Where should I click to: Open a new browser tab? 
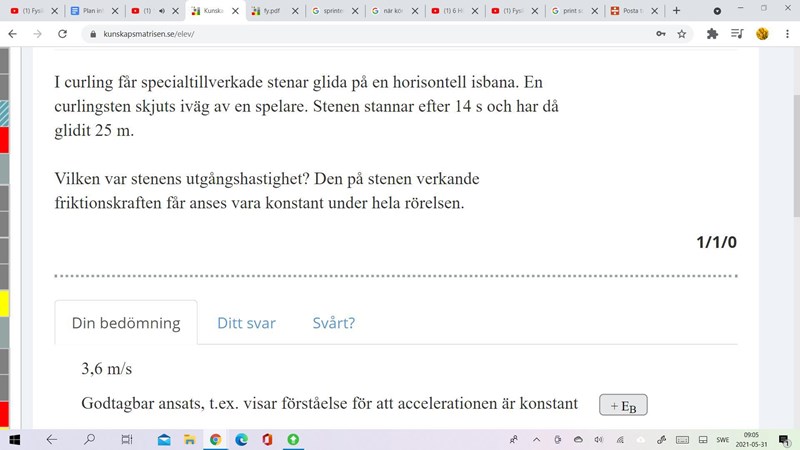(676, 11)
